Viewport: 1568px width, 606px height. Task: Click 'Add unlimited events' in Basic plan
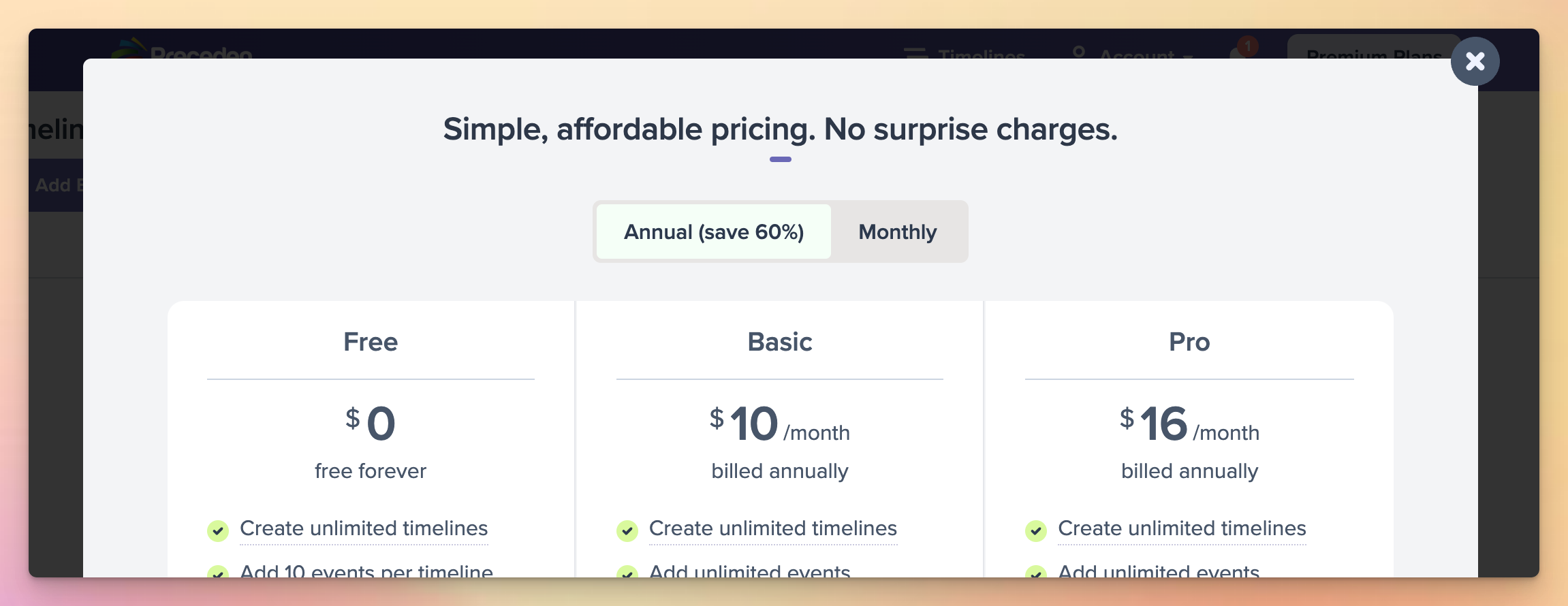click(x=749, y=571)
